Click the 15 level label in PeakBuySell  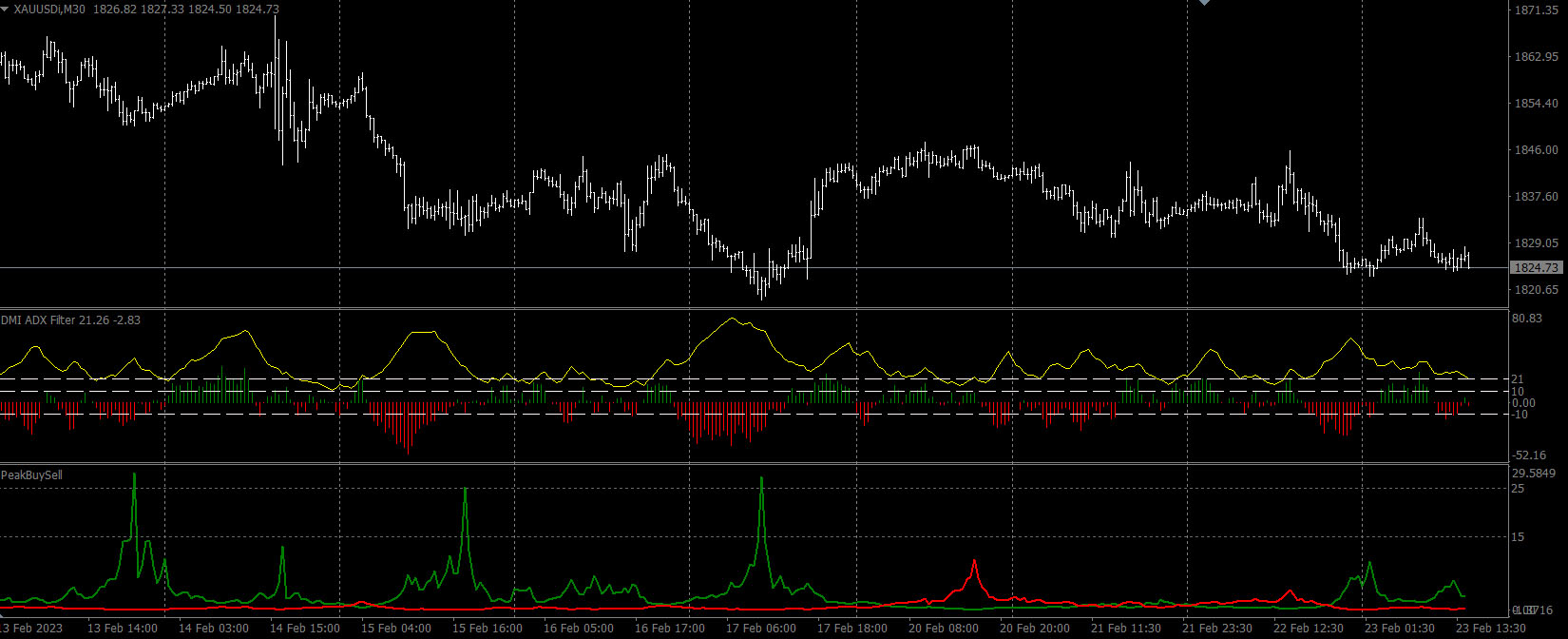coord(1518,537)
